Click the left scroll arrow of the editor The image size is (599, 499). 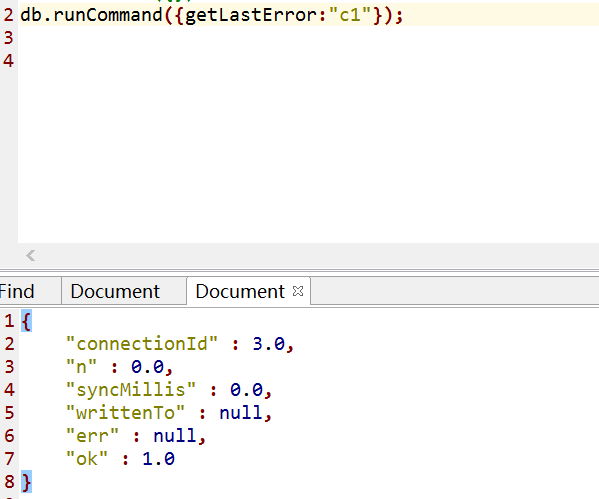coord(31,255)
